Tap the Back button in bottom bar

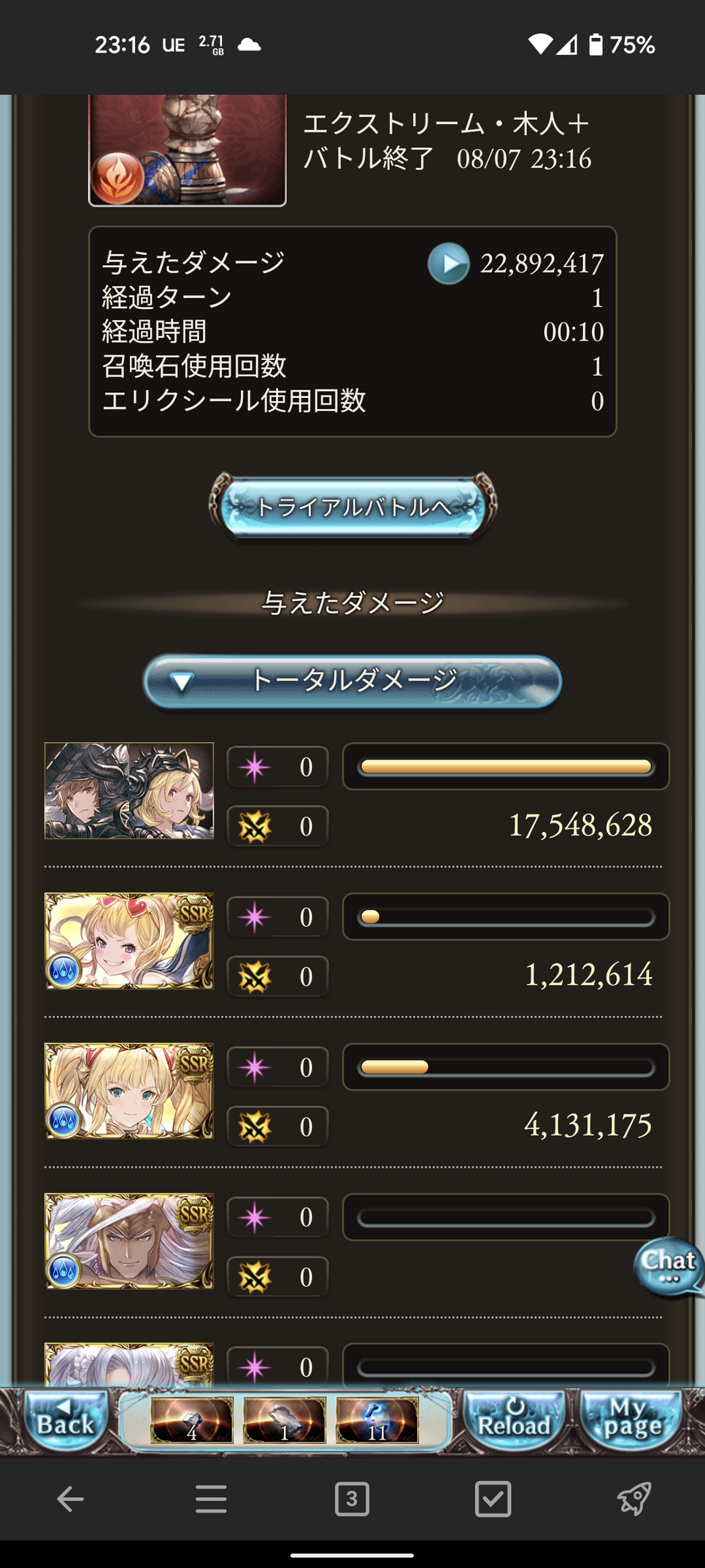[x=66, y=1420]
